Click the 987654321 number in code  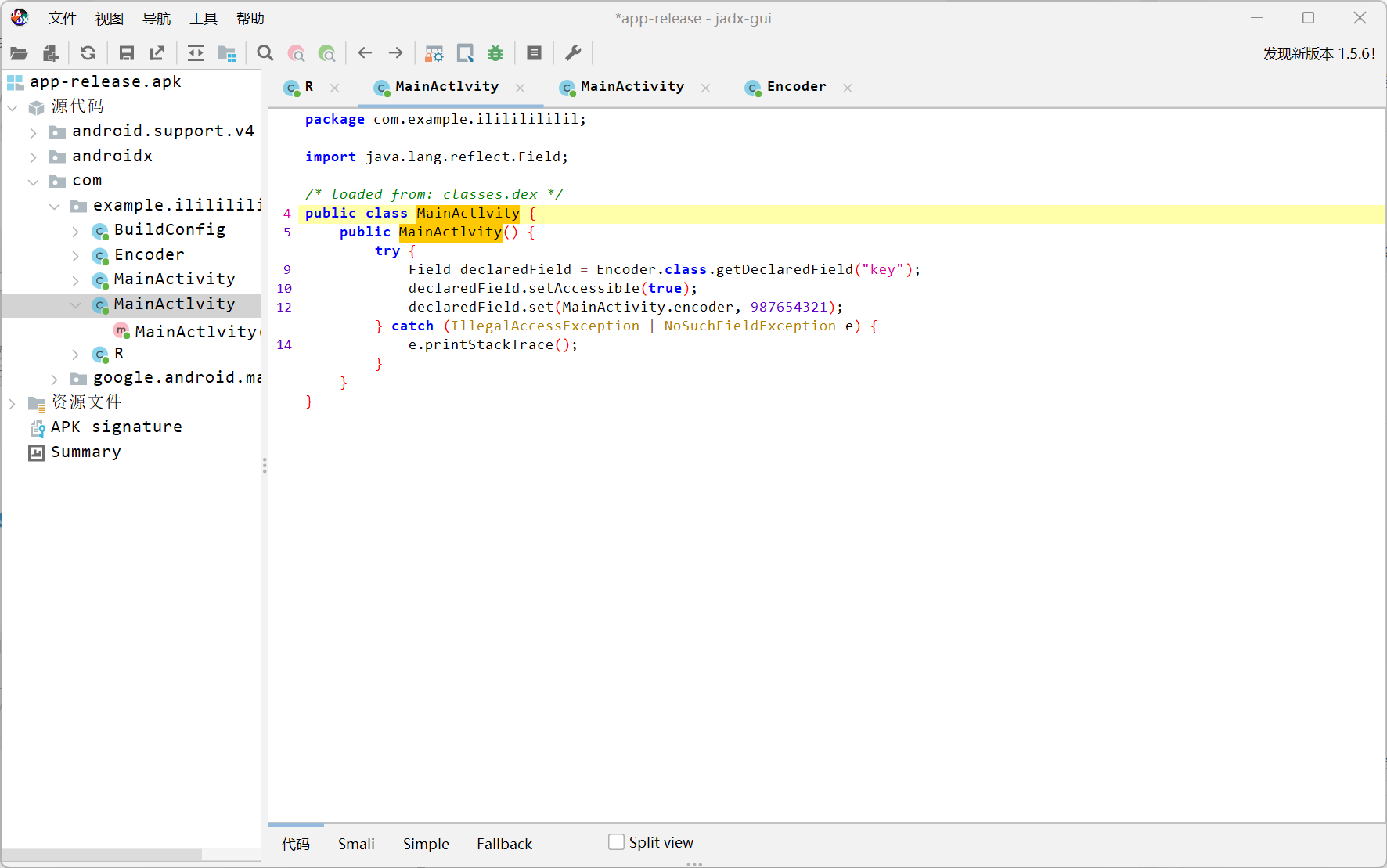[789, 307]
